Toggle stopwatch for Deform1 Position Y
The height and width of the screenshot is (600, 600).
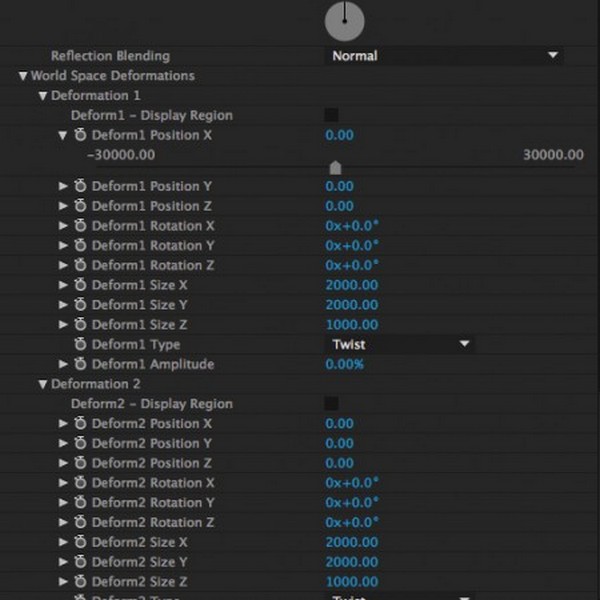pos(80,186)
